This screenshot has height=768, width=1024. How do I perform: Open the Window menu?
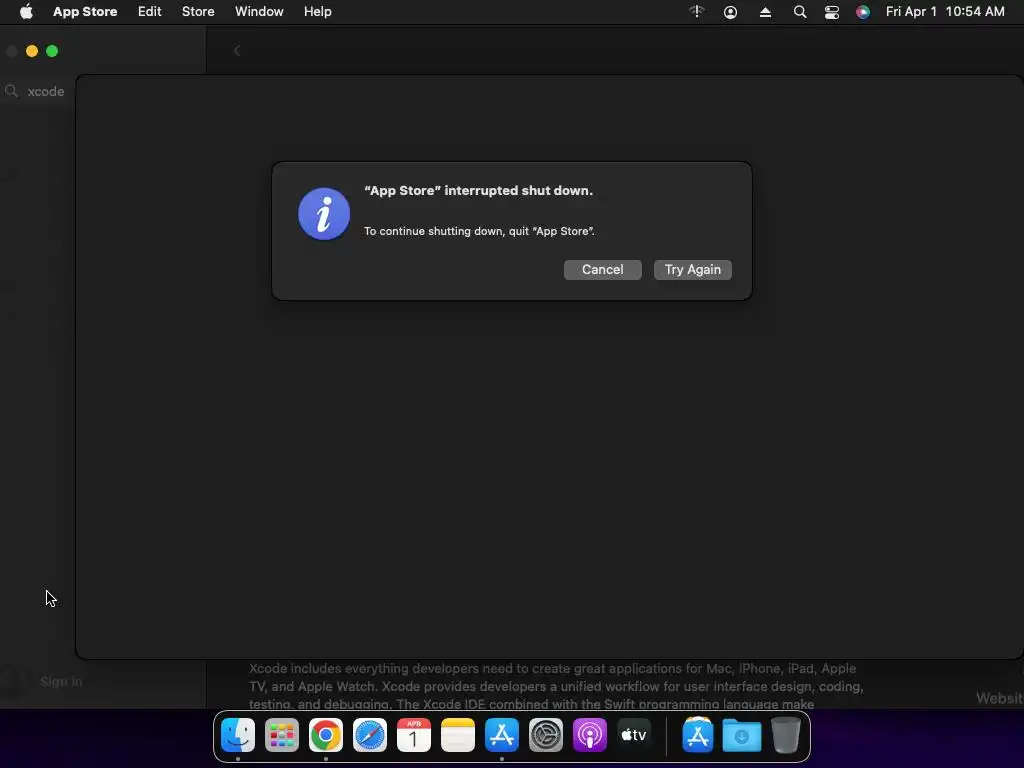(x=259, y=12)
